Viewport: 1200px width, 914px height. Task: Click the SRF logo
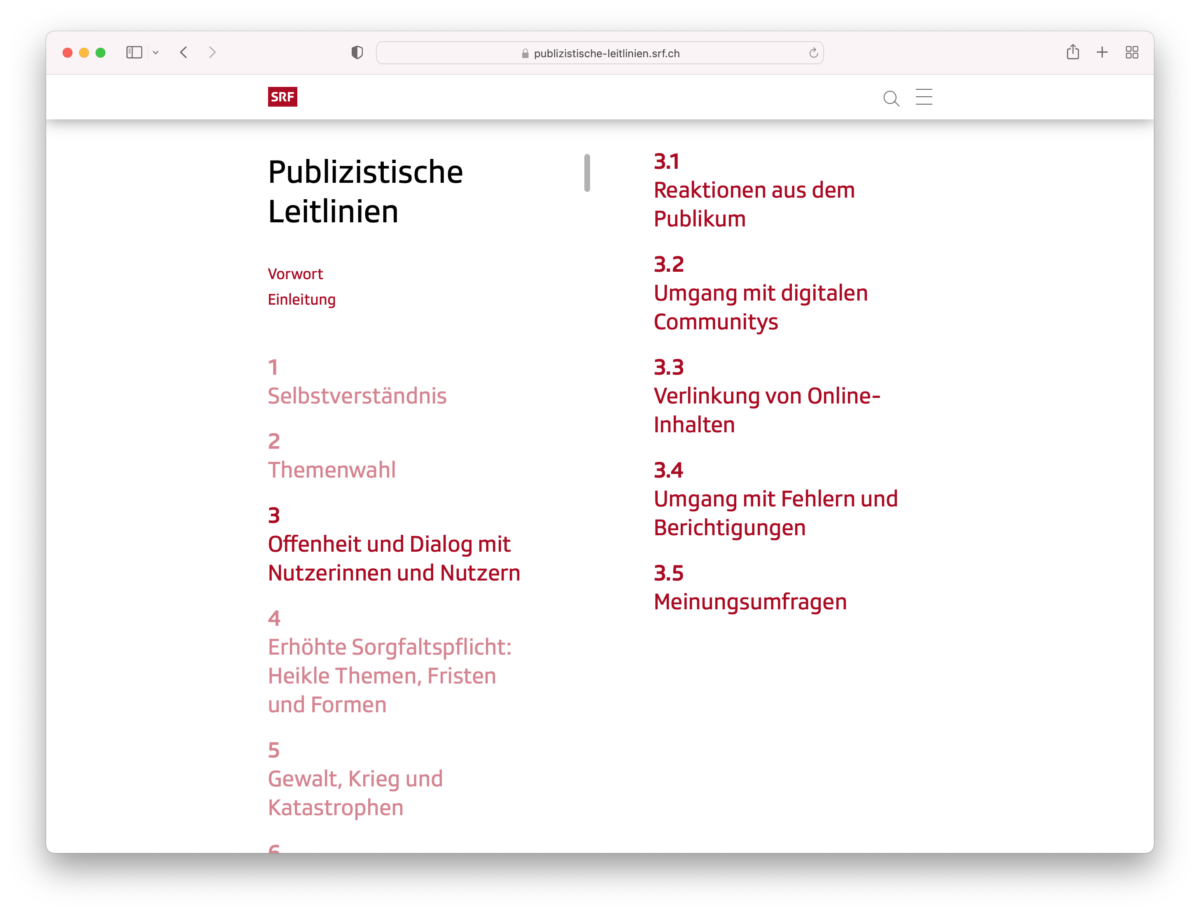tap(282, 97)
